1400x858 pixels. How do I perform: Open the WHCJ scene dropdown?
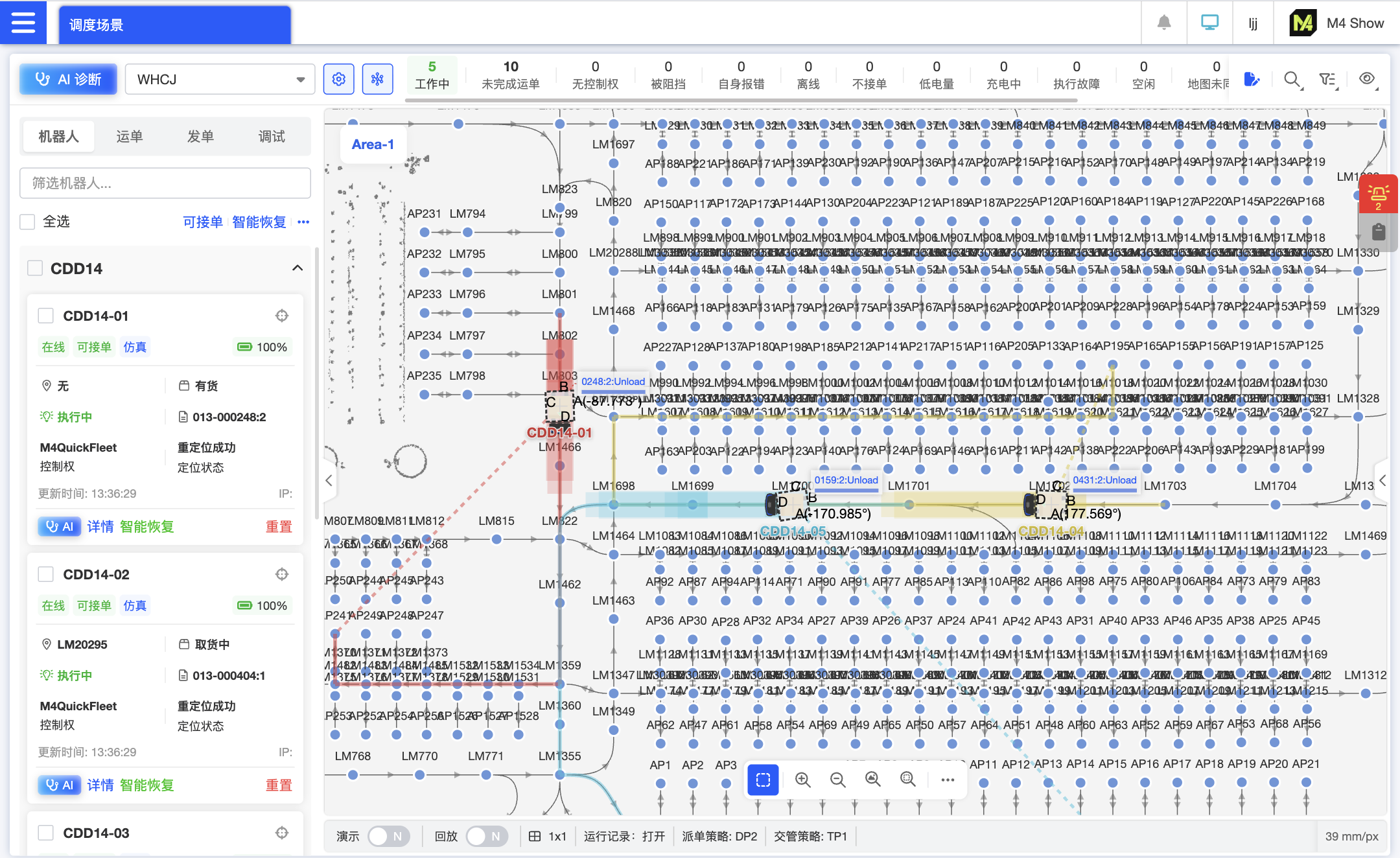(220, 79)
